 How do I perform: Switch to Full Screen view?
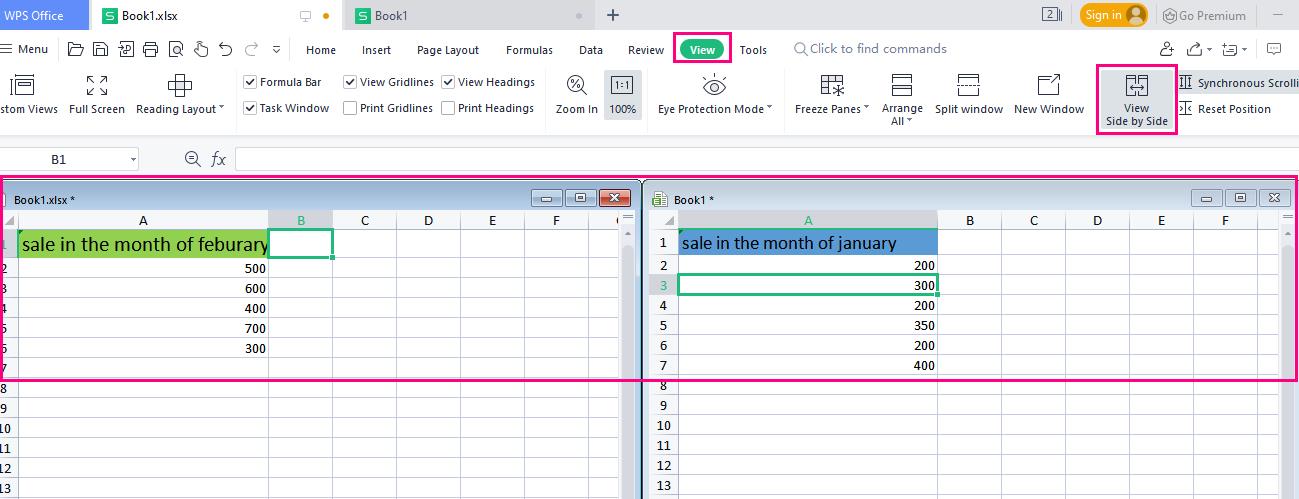[97, 96]
